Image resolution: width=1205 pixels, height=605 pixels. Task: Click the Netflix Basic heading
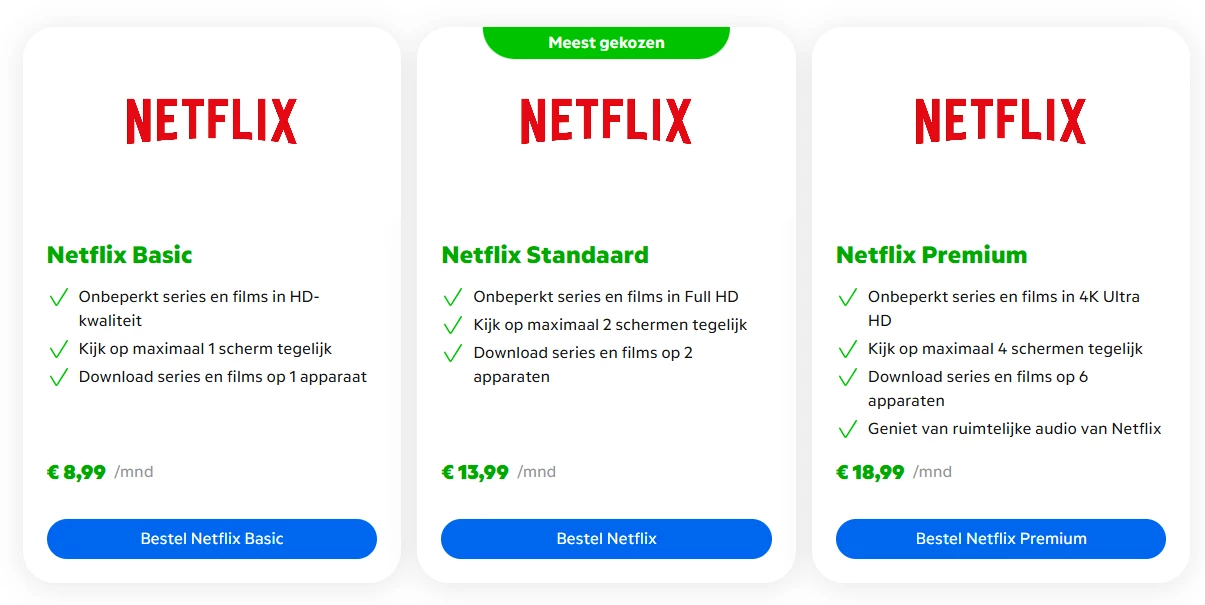point(120,255)
